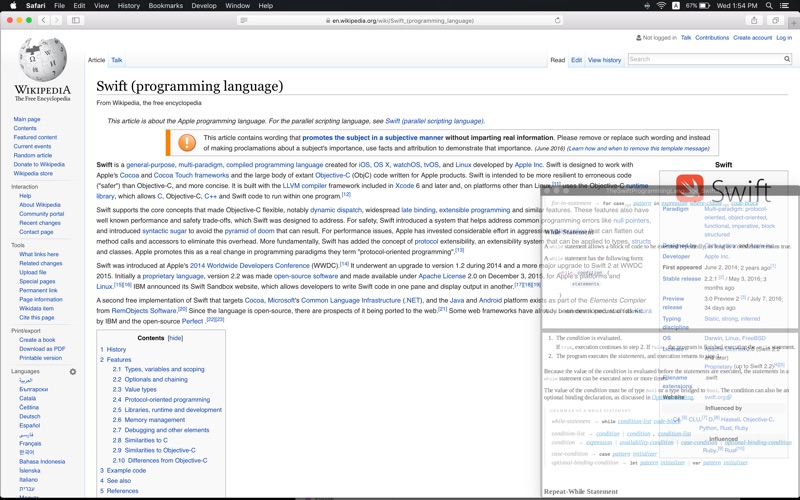The width and height of the screenshot is (800, 500).
Task: Open the Window menu
Action: pyautogui.click(x=237, y=6)
